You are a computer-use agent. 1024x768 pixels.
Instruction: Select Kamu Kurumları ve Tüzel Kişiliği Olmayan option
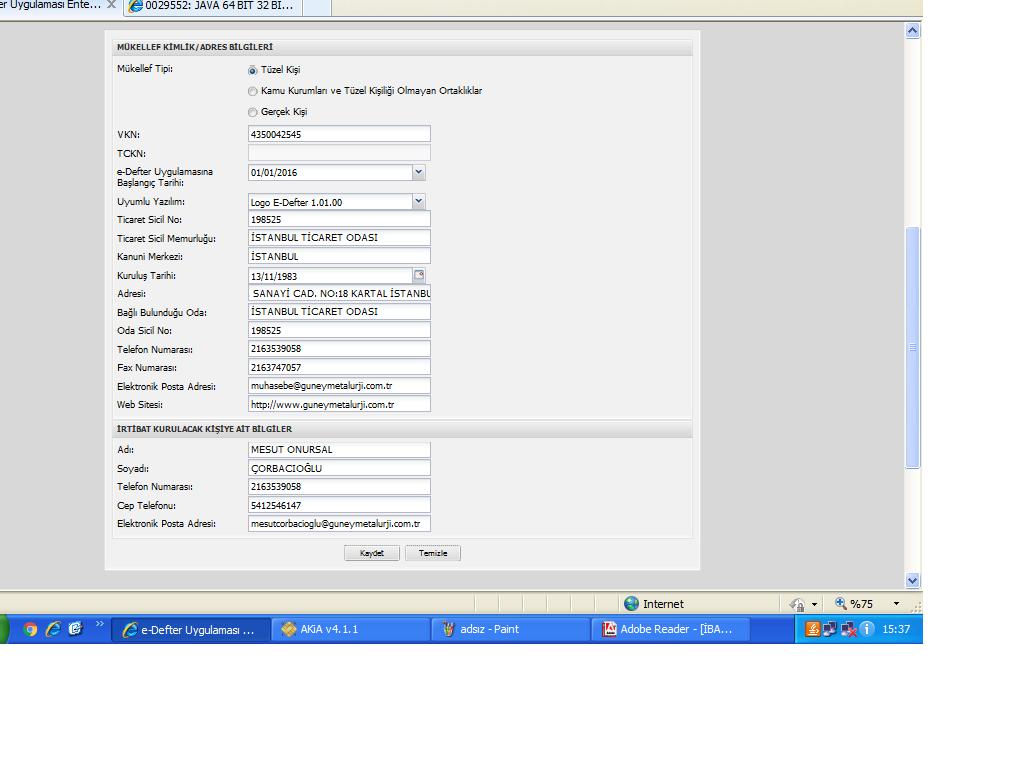coord(253,92)
